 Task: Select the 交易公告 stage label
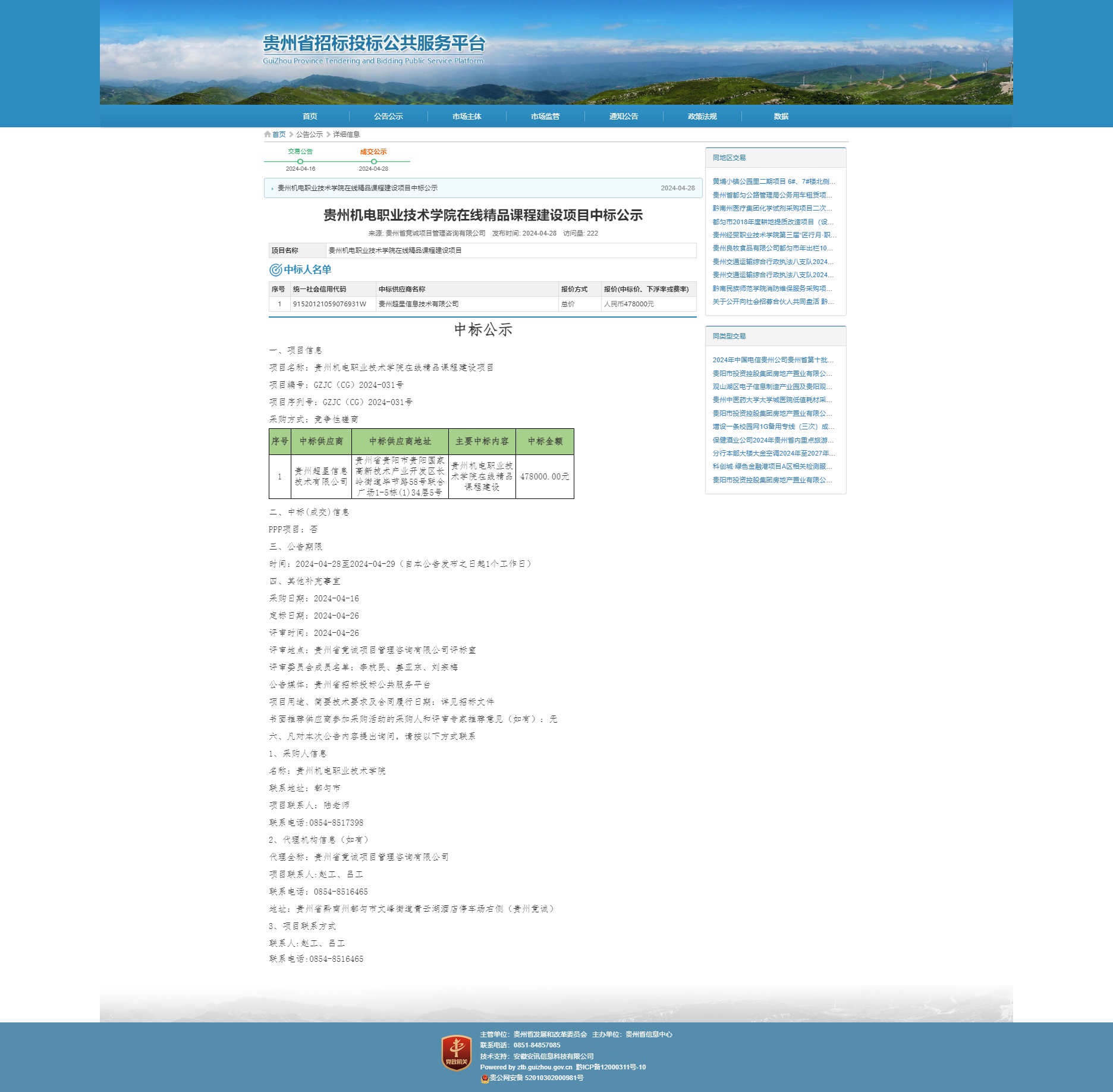tap(300, 152)
